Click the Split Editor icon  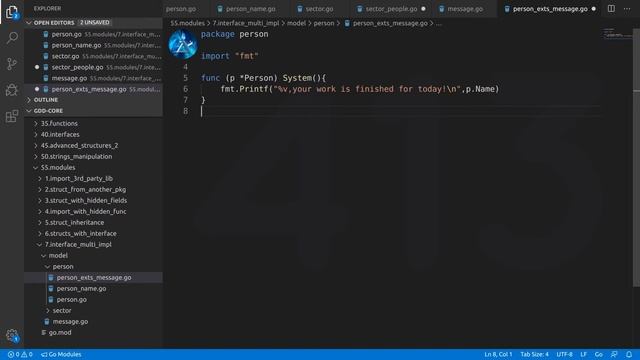pyautogui.click(x=611, y=9)
